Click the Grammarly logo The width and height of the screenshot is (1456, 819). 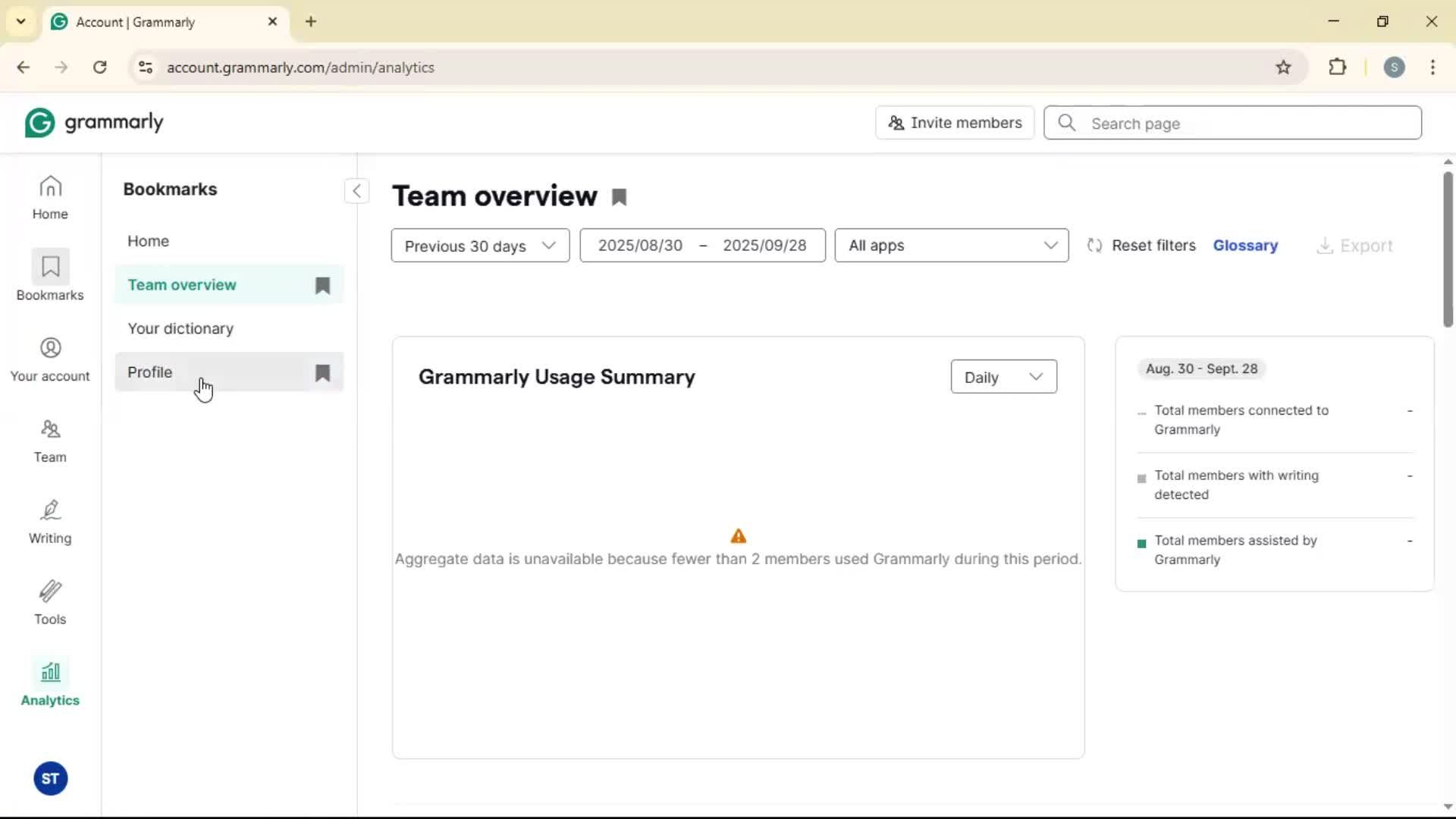[94, 123]
